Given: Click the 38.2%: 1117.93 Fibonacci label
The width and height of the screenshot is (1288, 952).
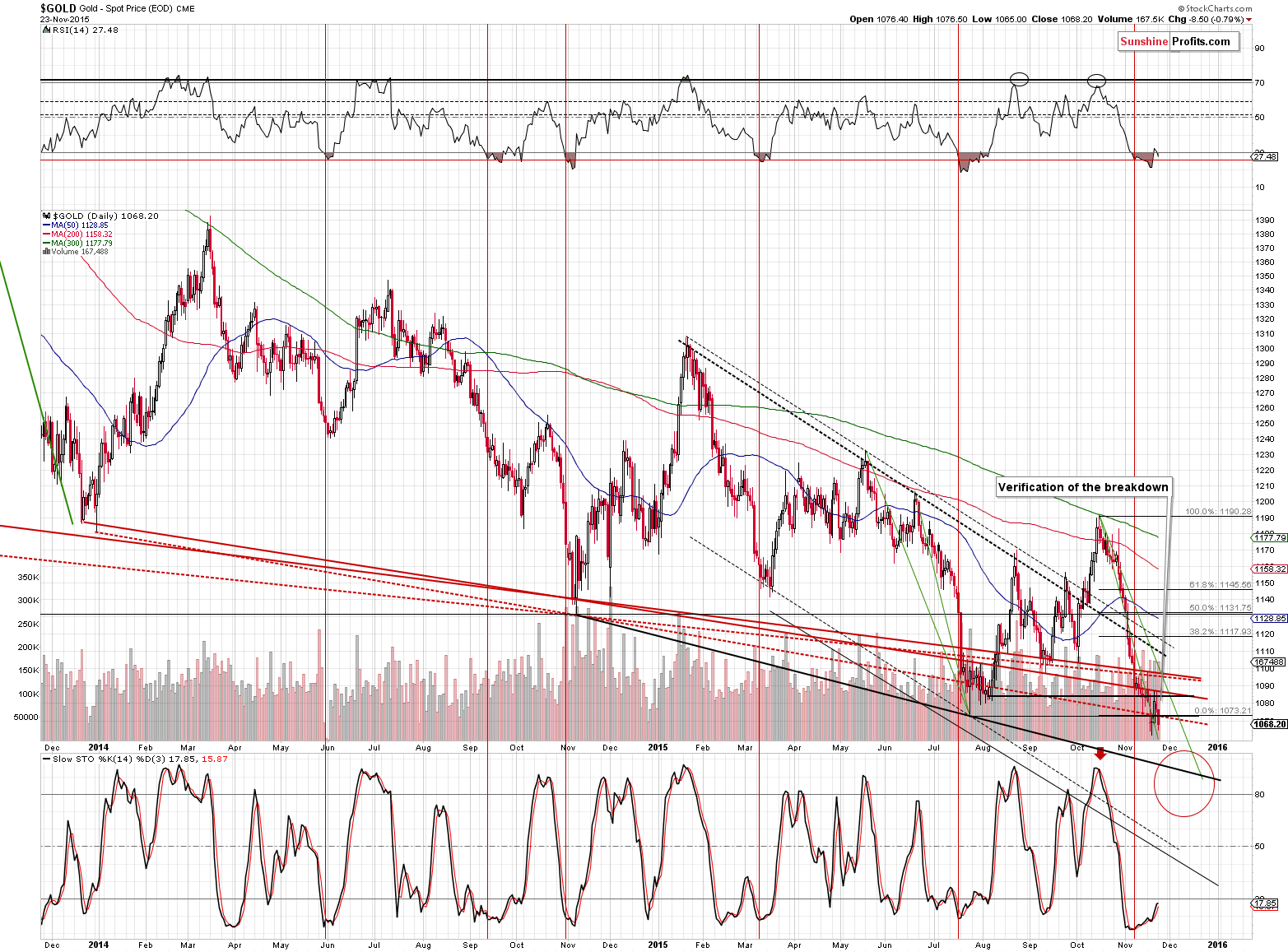Looking at the screenshot, I should 1221,632.
